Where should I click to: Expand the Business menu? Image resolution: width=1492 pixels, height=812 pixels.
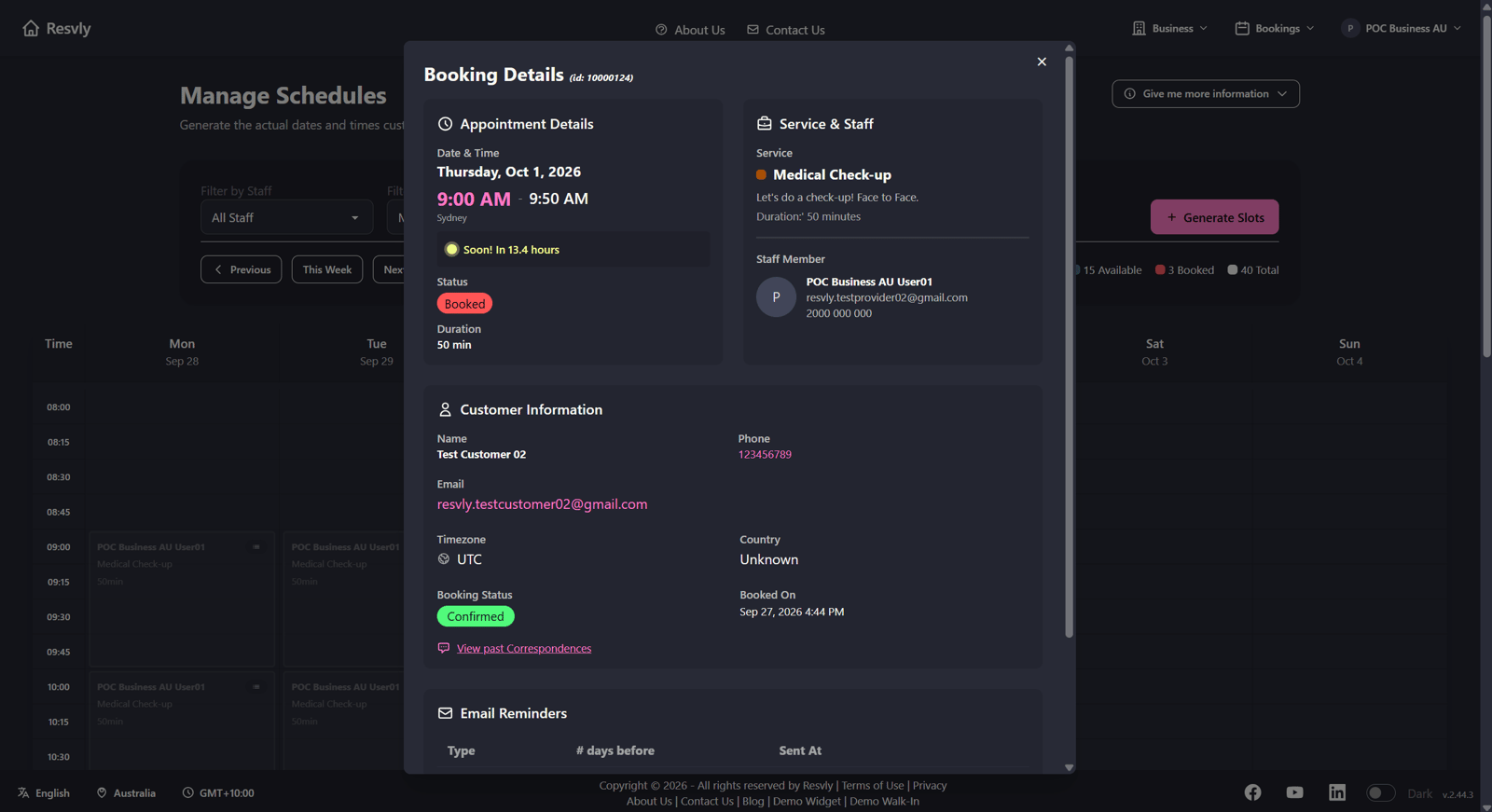pyautogui.click(x=1169, y=28)
